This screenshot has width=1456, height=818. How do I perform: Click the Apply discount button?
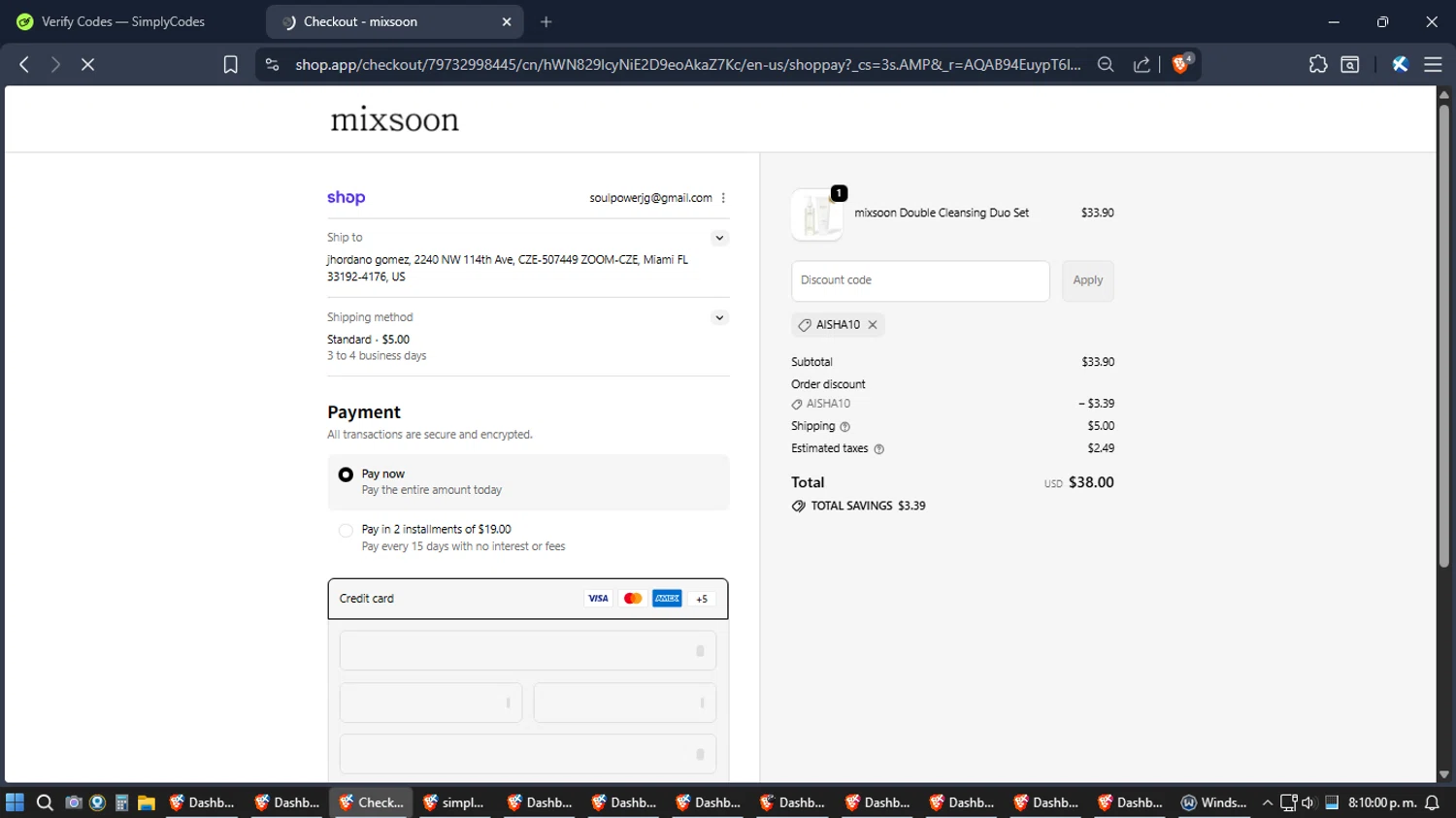[x=1088, y=280]
